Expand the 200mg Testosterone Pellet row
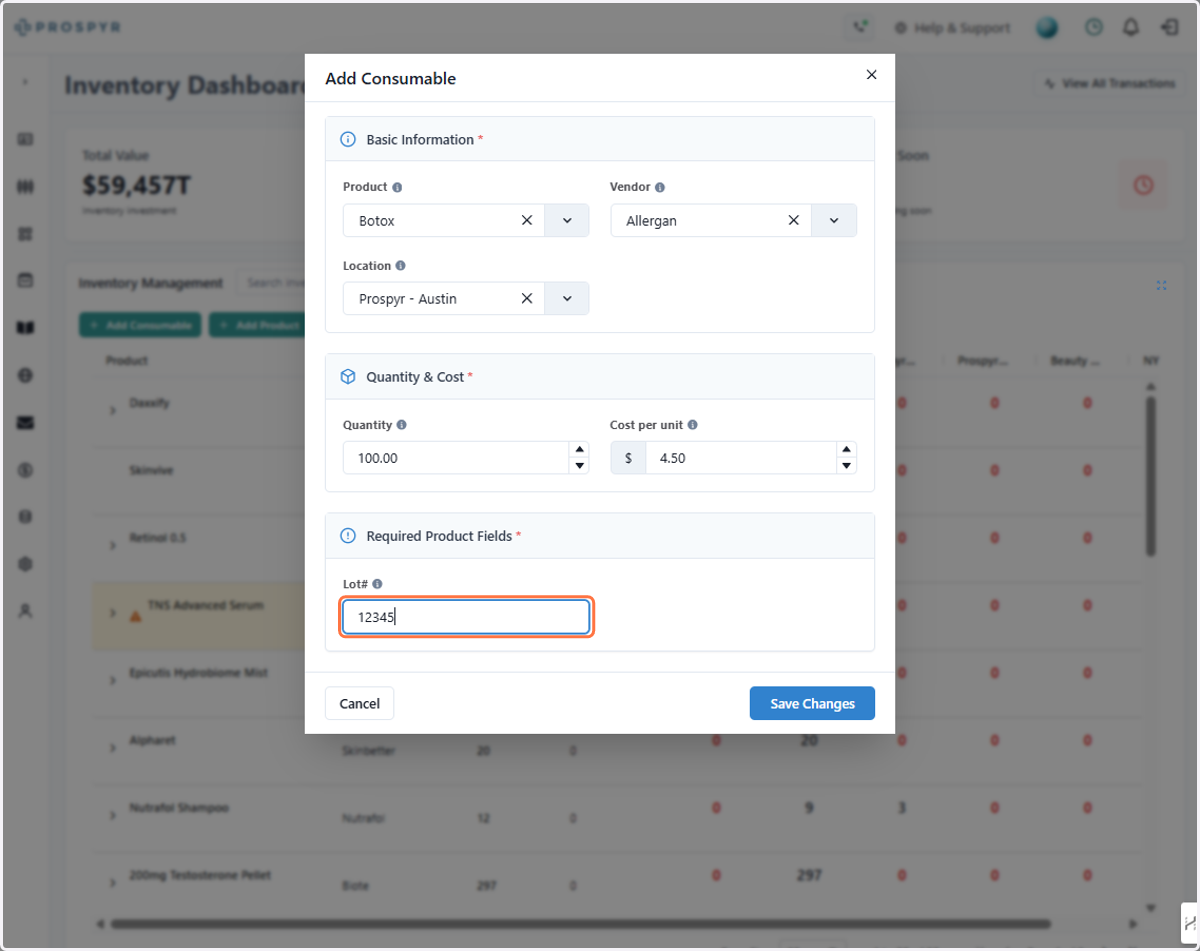The width and height of the screenshot is (1200, 951). (112, 882)
